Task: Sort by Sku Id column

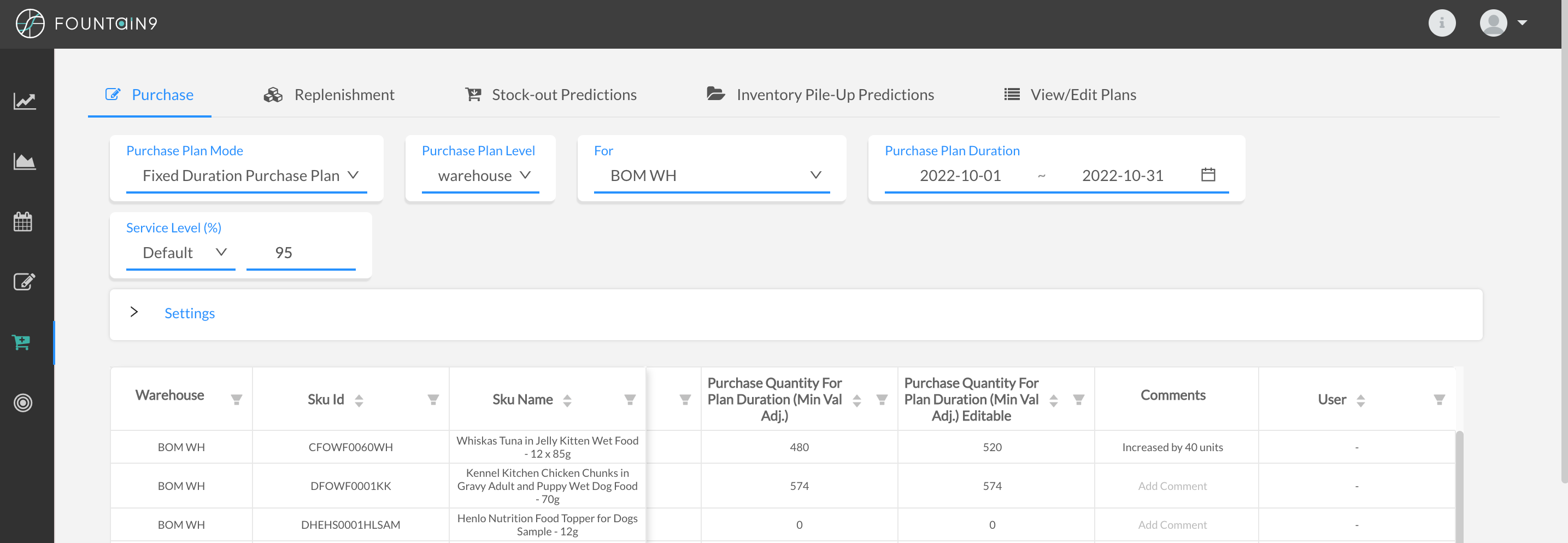Action: (359, 400)
